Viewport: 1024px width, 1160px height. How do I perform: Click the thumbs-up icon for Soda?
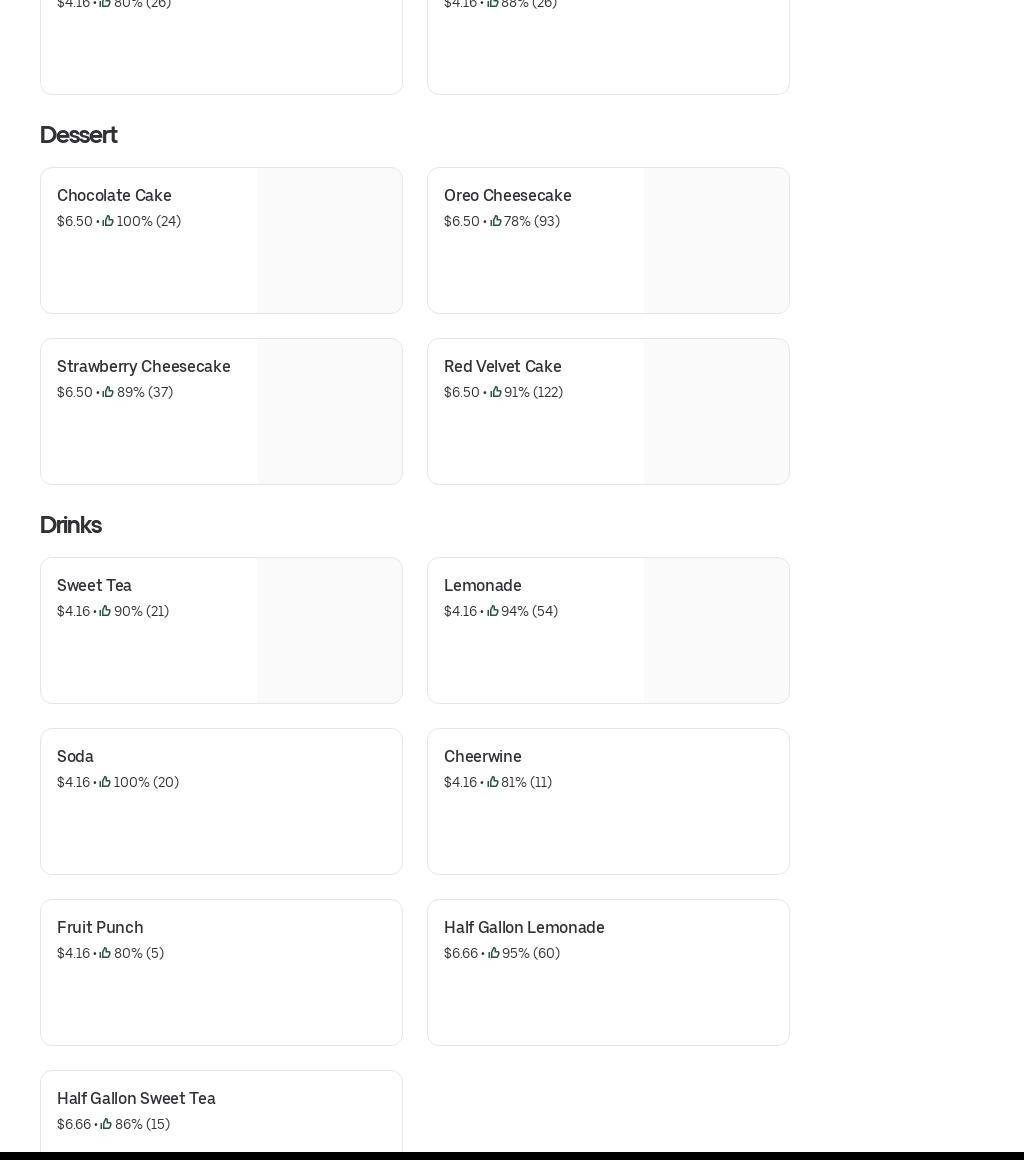pos(105,782)
